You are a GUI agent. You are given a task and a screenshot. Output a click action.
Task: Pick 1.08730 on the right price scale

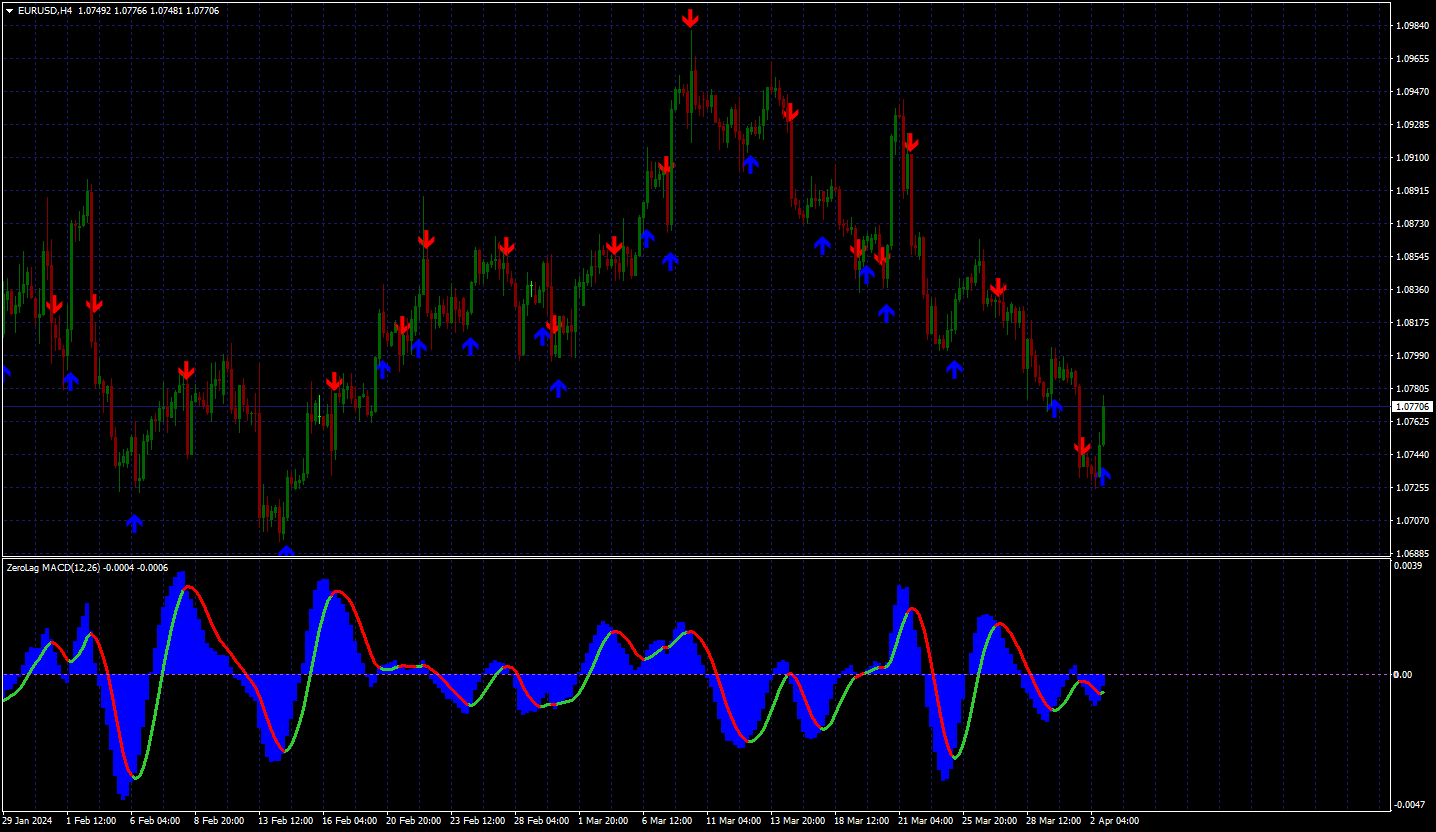point(1412,224)
